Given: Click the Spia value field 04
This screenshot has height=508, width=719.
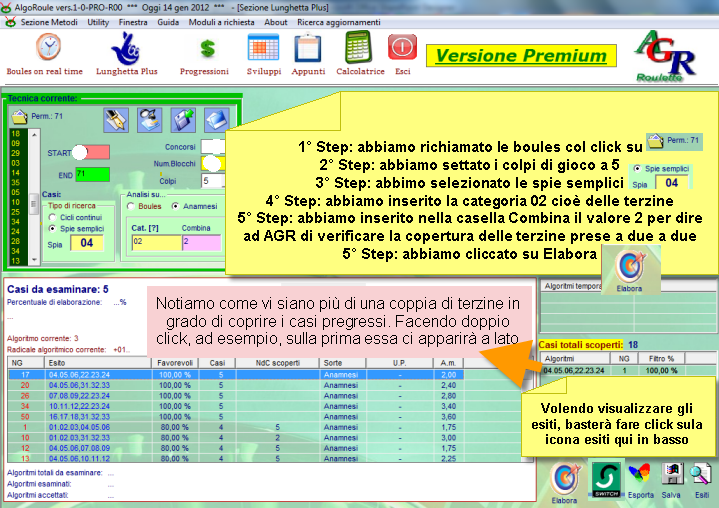Looking at the screenshot, I should (x=87, y=243).
